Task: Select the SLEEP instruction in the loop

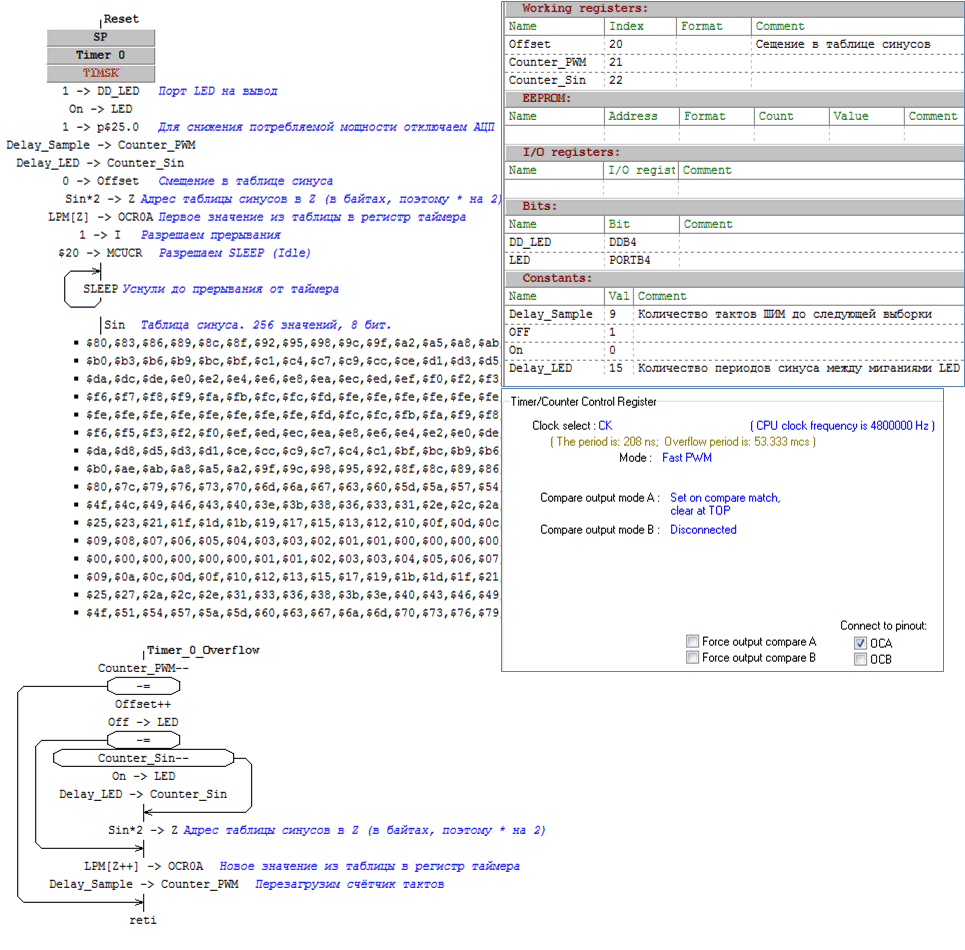Action: pyautogui.click(x=100, y=289)
